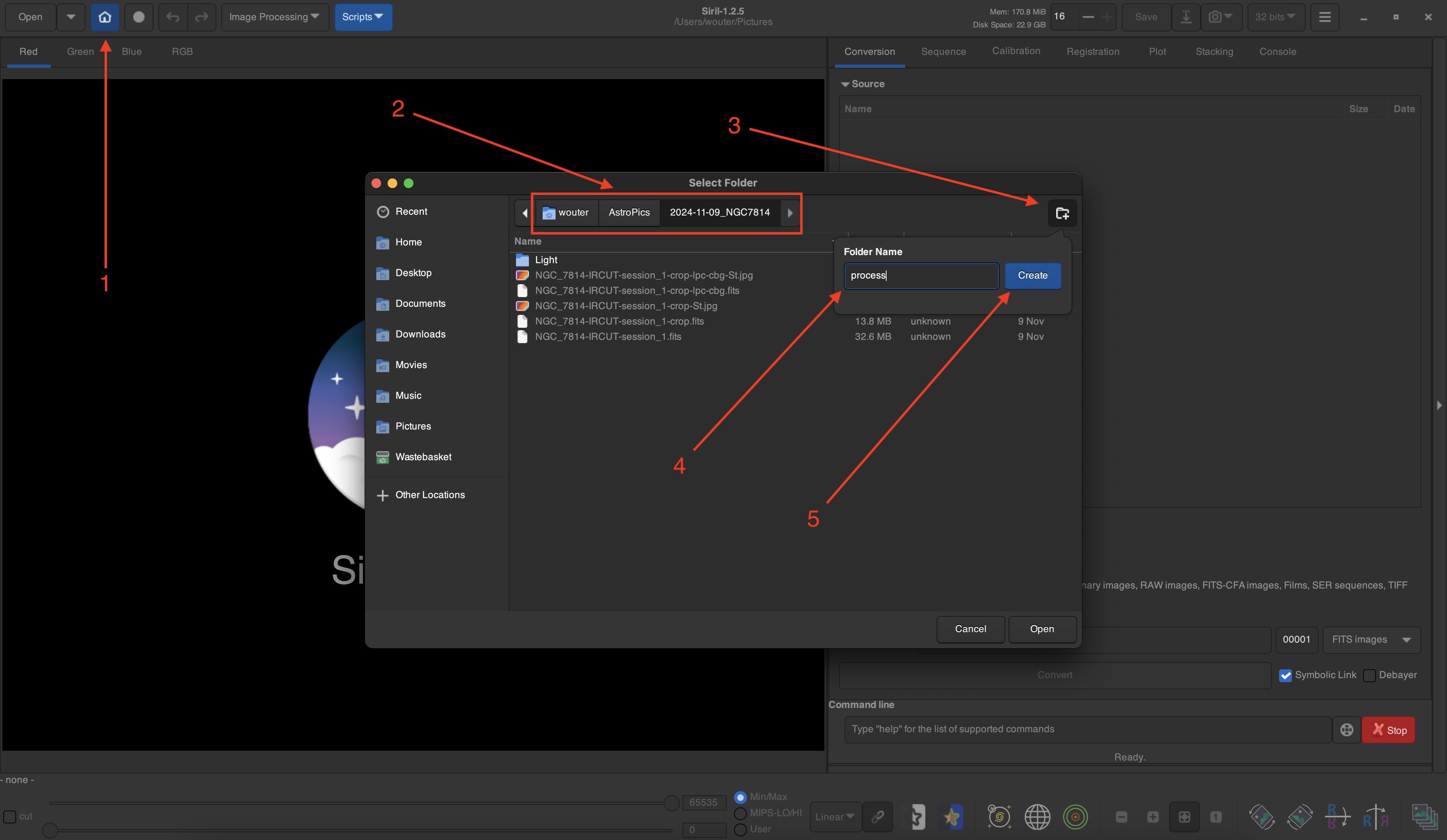Switch to the Stacking tab
Image resolution: width=1447 pixels, height=840 pixels.
click(1214, 52)
